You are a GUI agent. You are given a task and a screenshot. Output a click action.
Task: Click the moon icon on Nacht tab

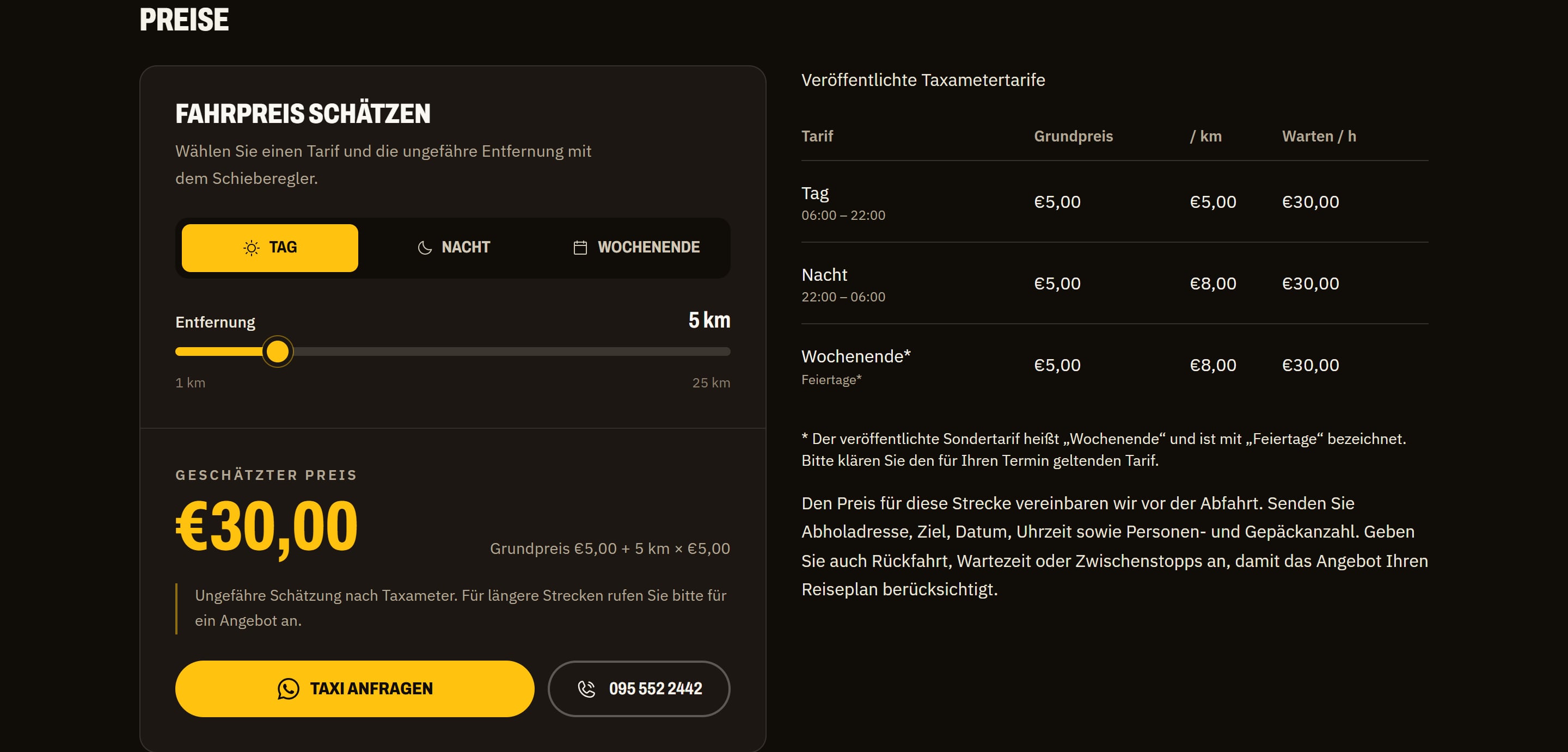pyautogui.click(x=425, y=248)
